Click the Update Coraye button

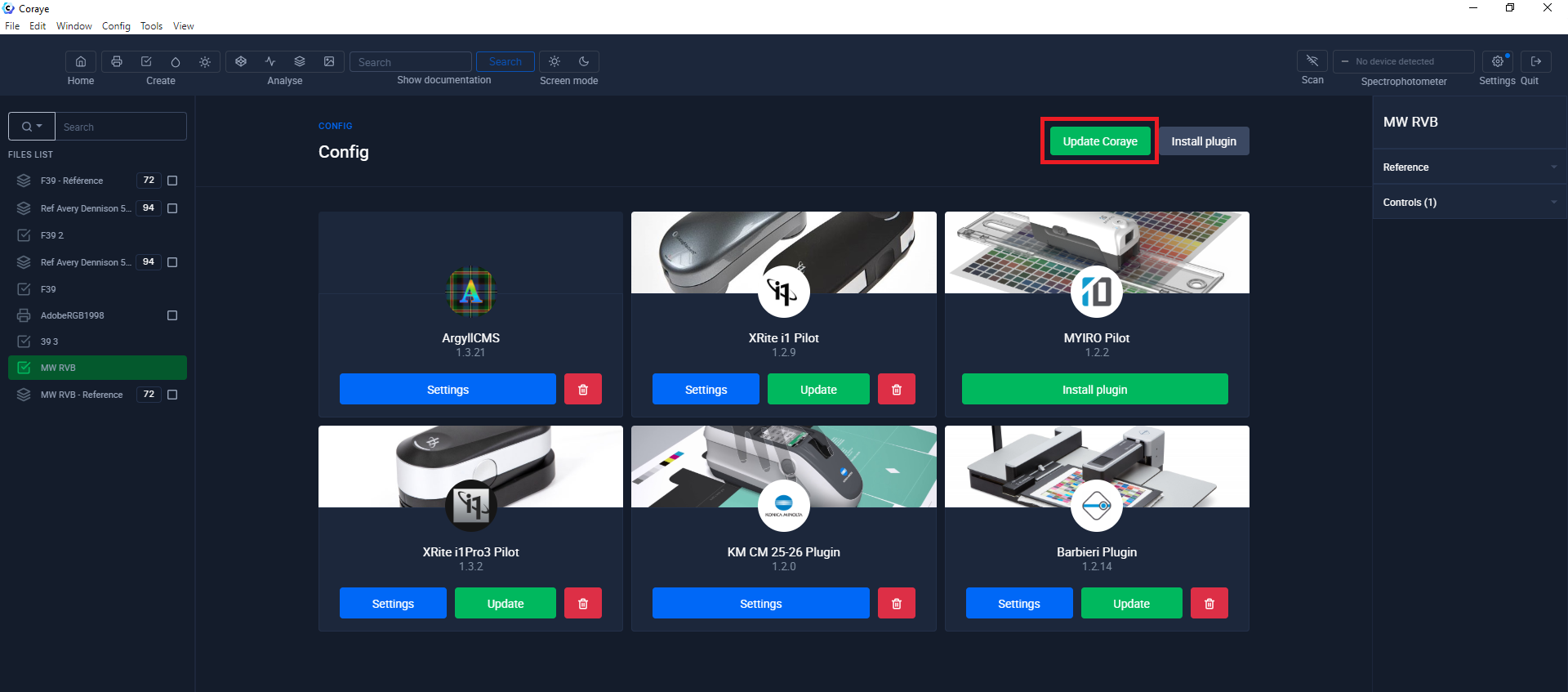(1100, 141)
